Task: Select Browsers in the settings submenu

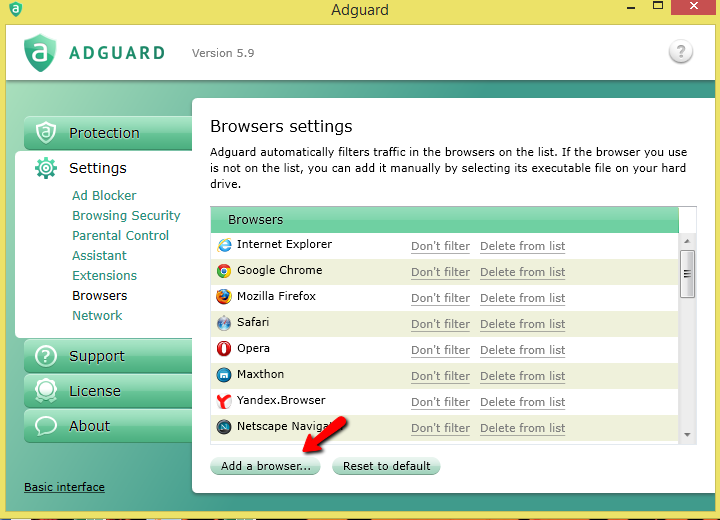Action: [x=100, y=295]
